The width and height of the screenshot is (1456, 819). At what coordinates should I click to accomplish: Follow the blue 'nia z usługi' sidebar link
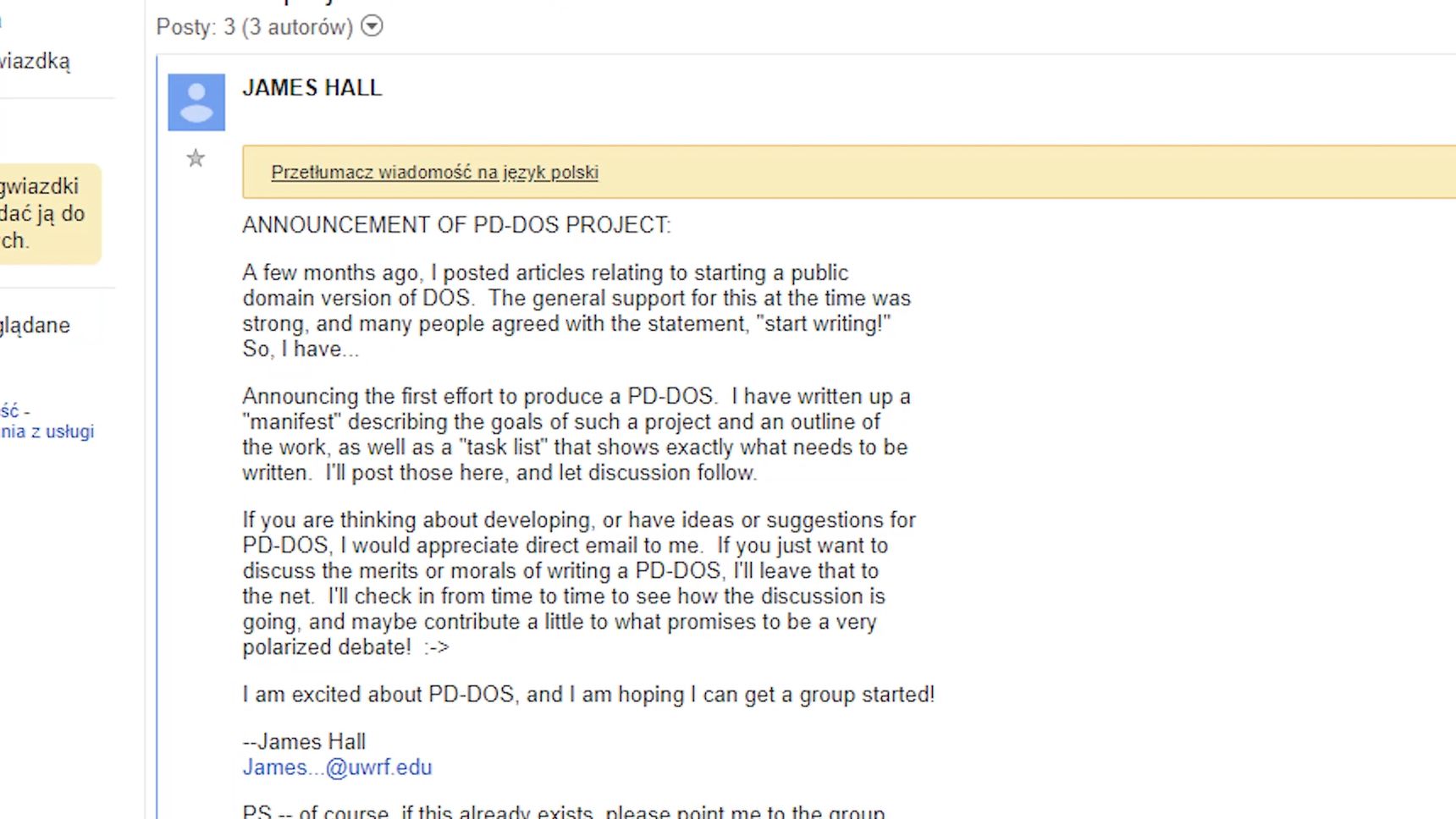tap(47, 431)
